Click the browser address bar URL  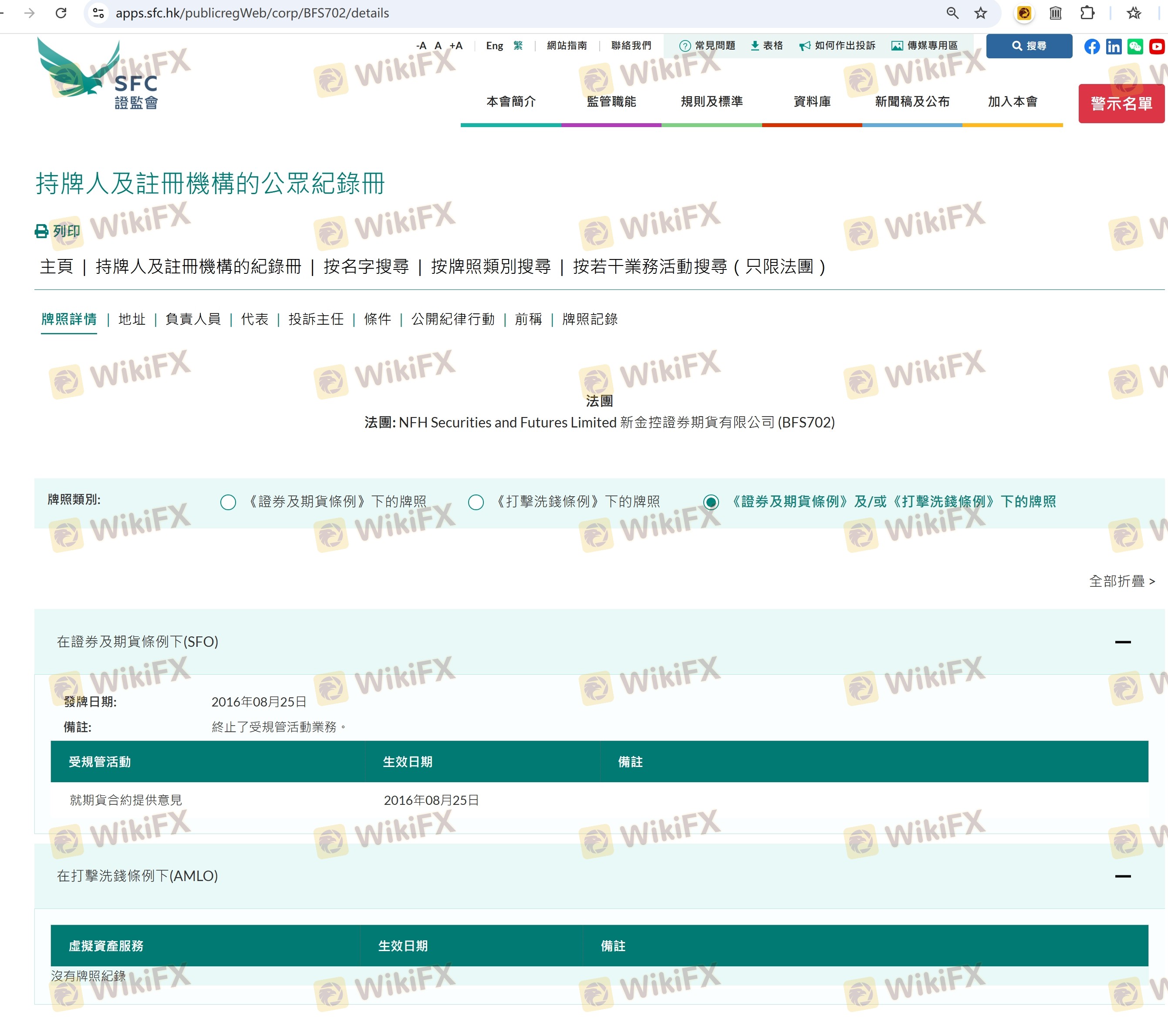[x=252, y=13]
